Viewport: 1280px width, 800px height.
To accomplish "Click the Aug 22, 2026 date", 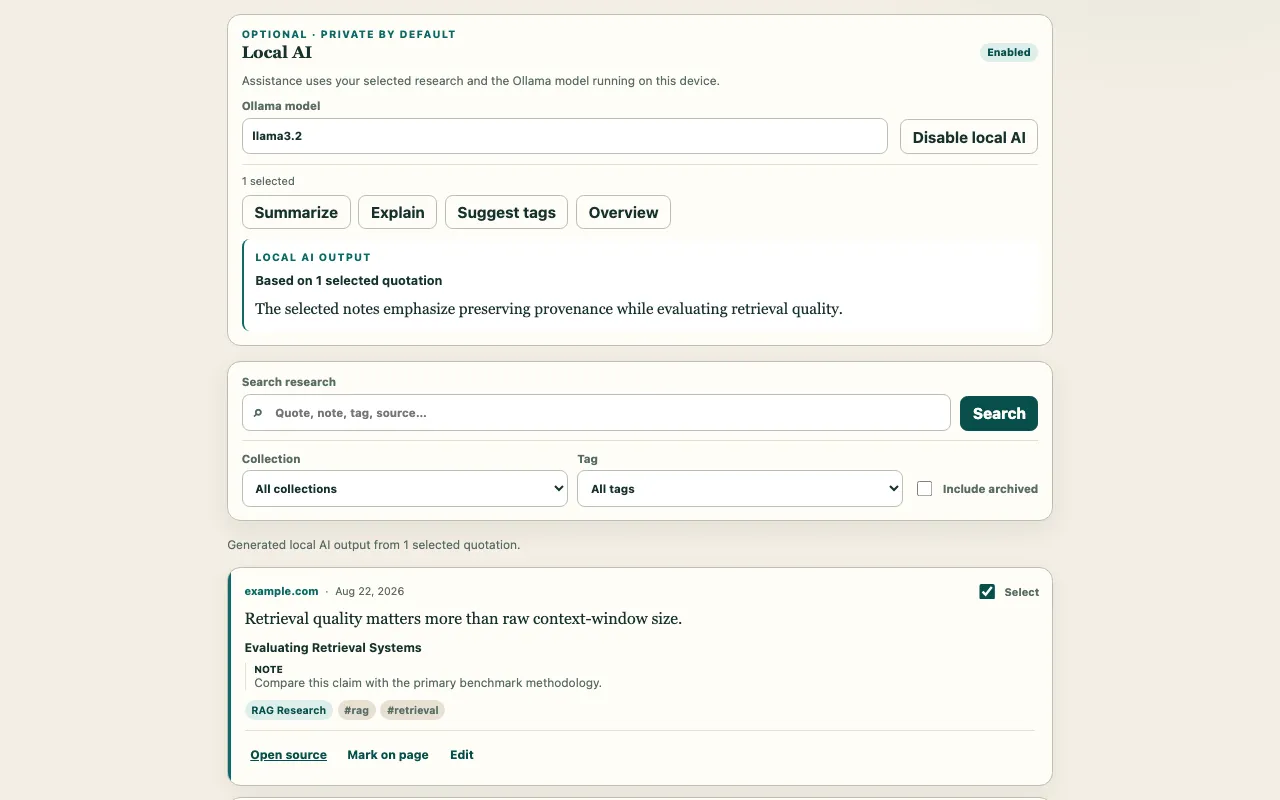I will [370, 591].
